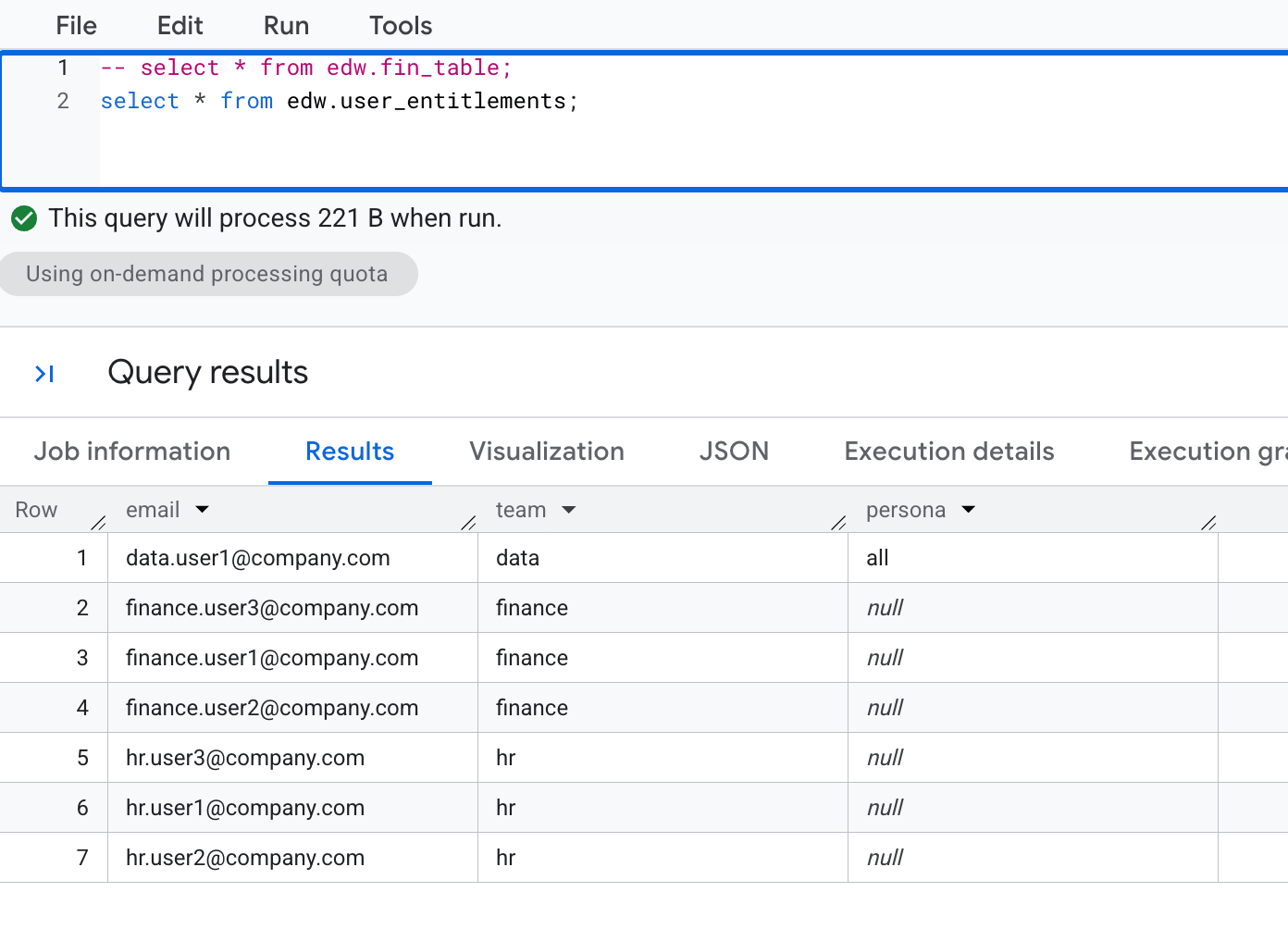
Task: Click line 2 of the SQL editor
Action: pos(340,101)
